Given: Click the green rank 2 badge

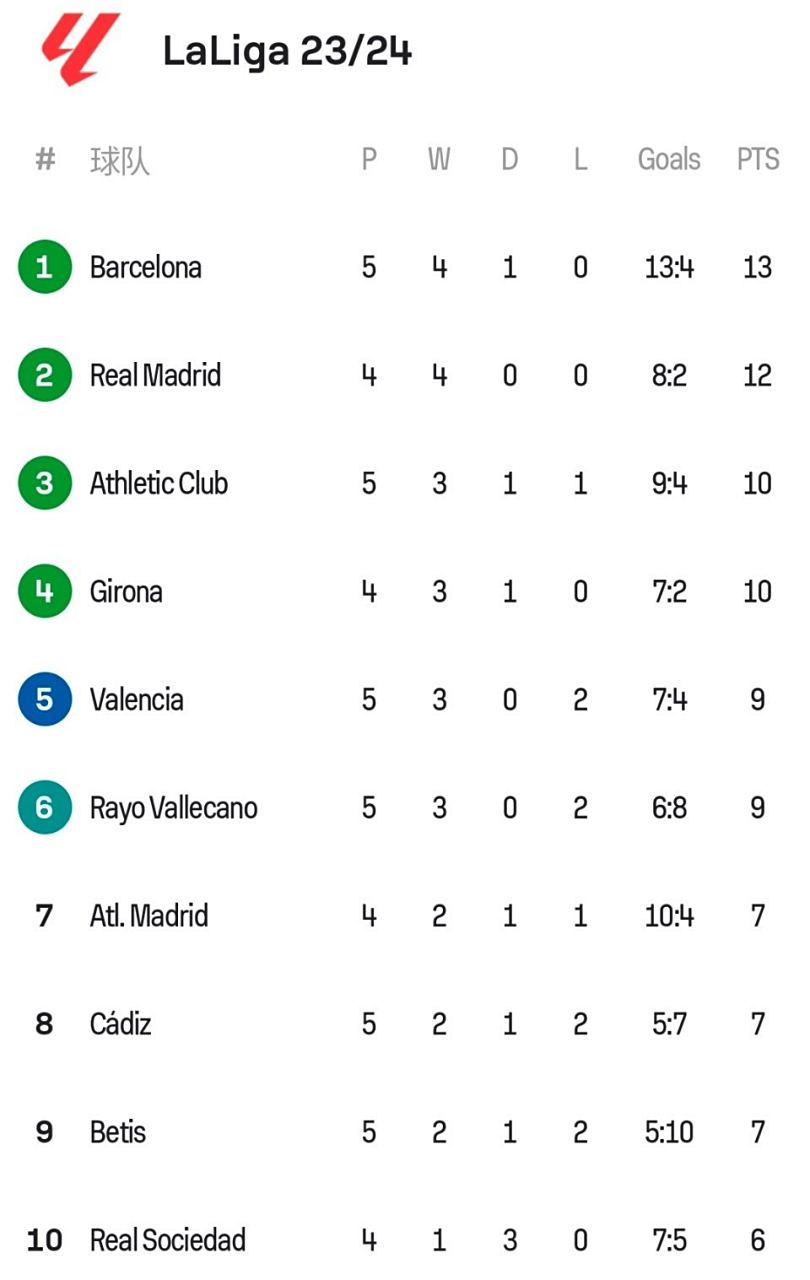Looking at the screenshot, I should pyautogui.click(x=45, y=375).
